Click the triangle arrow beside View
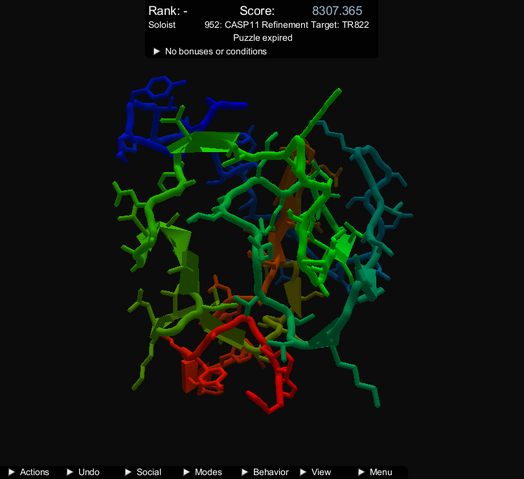524x479 pixels. pyautogui.click(x=303, y=472)
